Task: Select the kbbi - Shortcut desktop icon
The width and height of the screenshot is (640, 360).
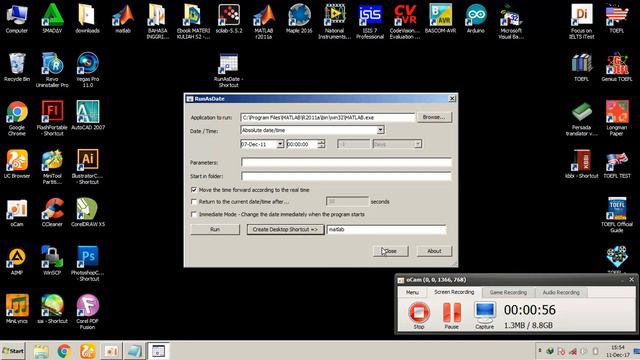Action: [582, 164]
